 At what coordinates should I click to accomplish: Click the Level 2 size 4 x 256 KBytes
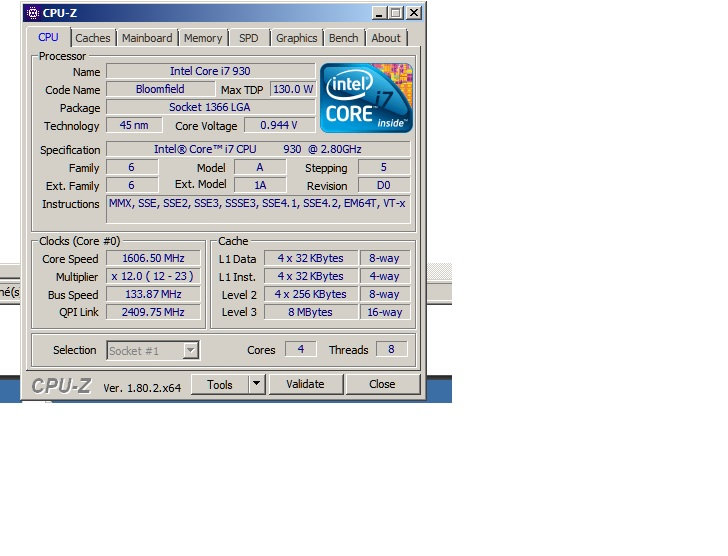pos(311,294)
